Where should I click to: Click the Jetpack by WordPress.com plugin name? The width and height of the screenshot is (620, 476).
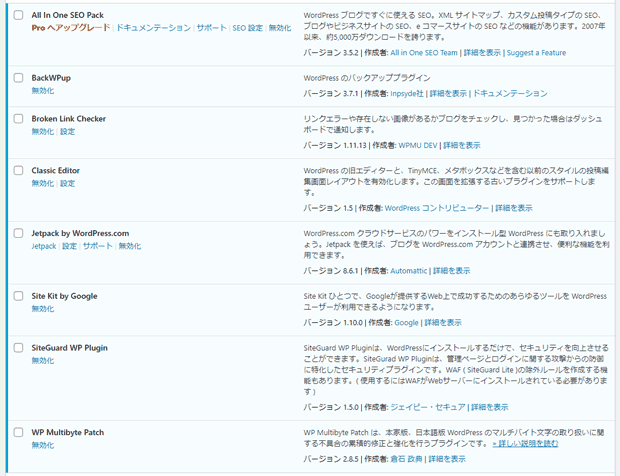pyautogui.click(x=80, y=233)
